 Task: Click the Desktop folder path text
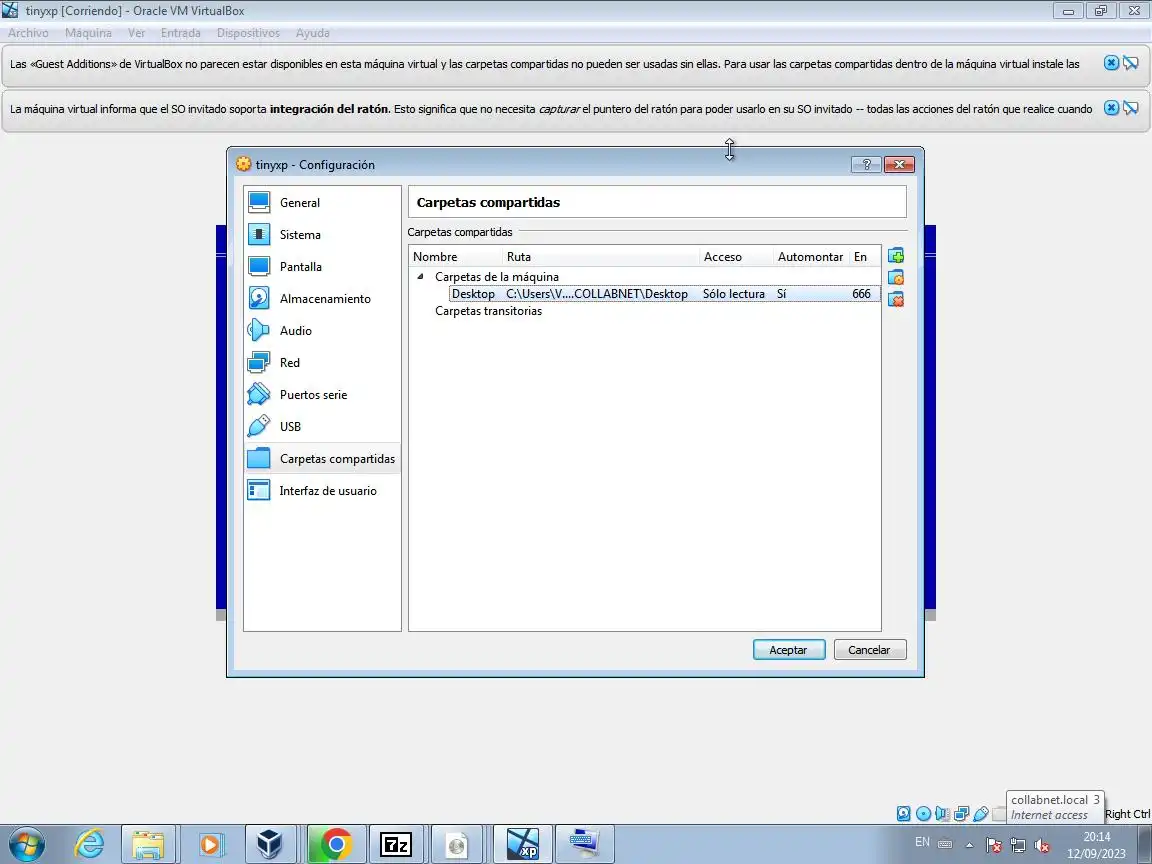coord(597,294)
